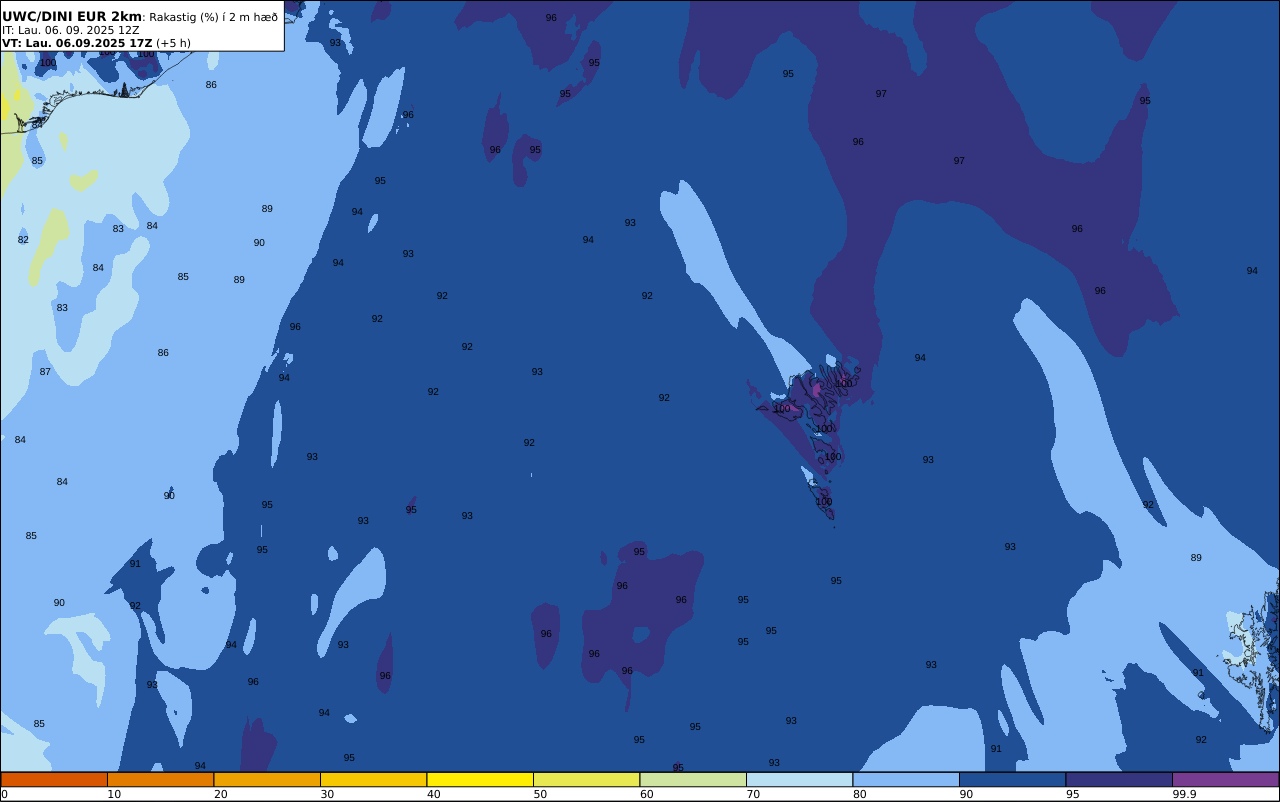
Task: Click the "VT: Lau. 06.09.2025 17Z" valid time
Action: [77, 43]
